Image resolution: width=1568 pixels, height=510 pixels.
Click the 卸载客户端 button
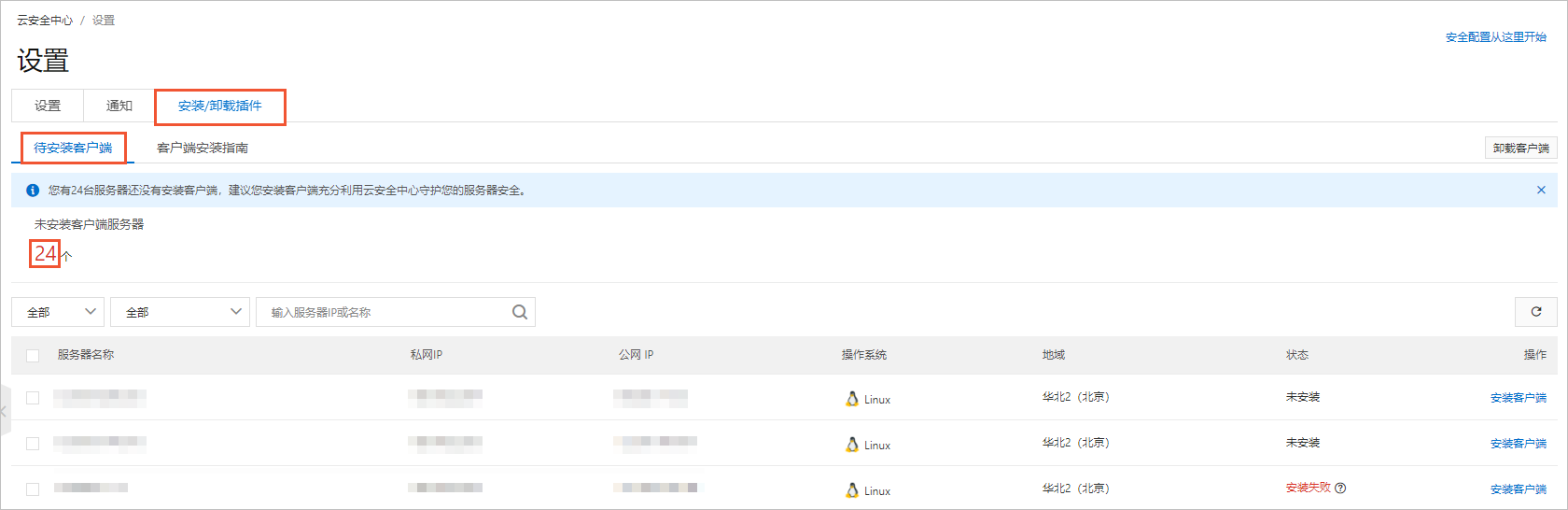[x=1521, y=148]
